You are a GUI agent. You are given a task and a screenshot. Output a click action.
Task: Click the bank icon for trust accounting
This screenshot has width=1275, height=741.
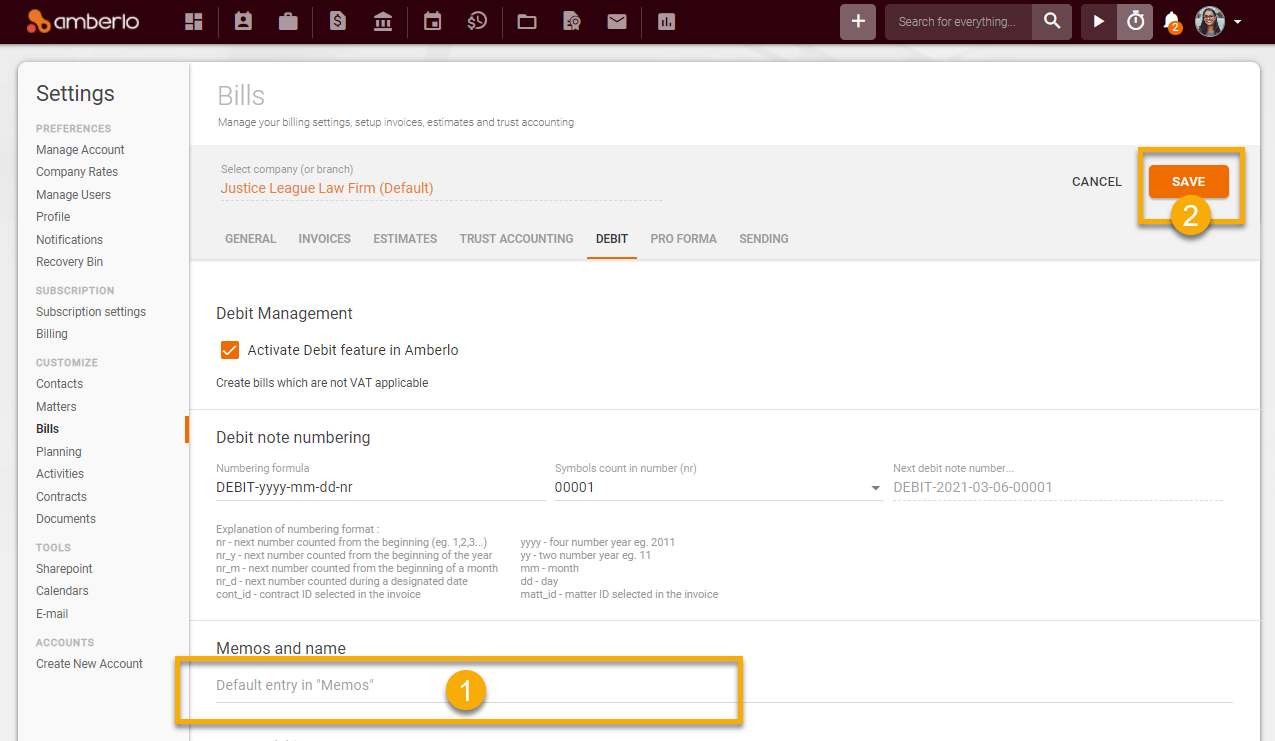click(x=382, y=21)
